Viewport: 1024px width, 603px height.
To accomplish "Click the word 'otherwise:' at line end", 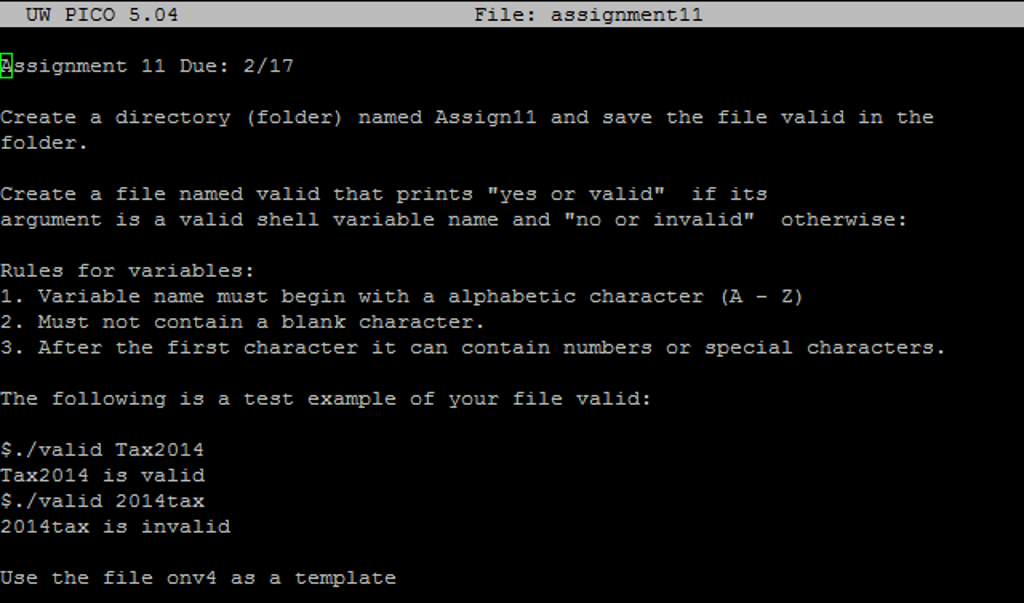I will coord(844,220).
